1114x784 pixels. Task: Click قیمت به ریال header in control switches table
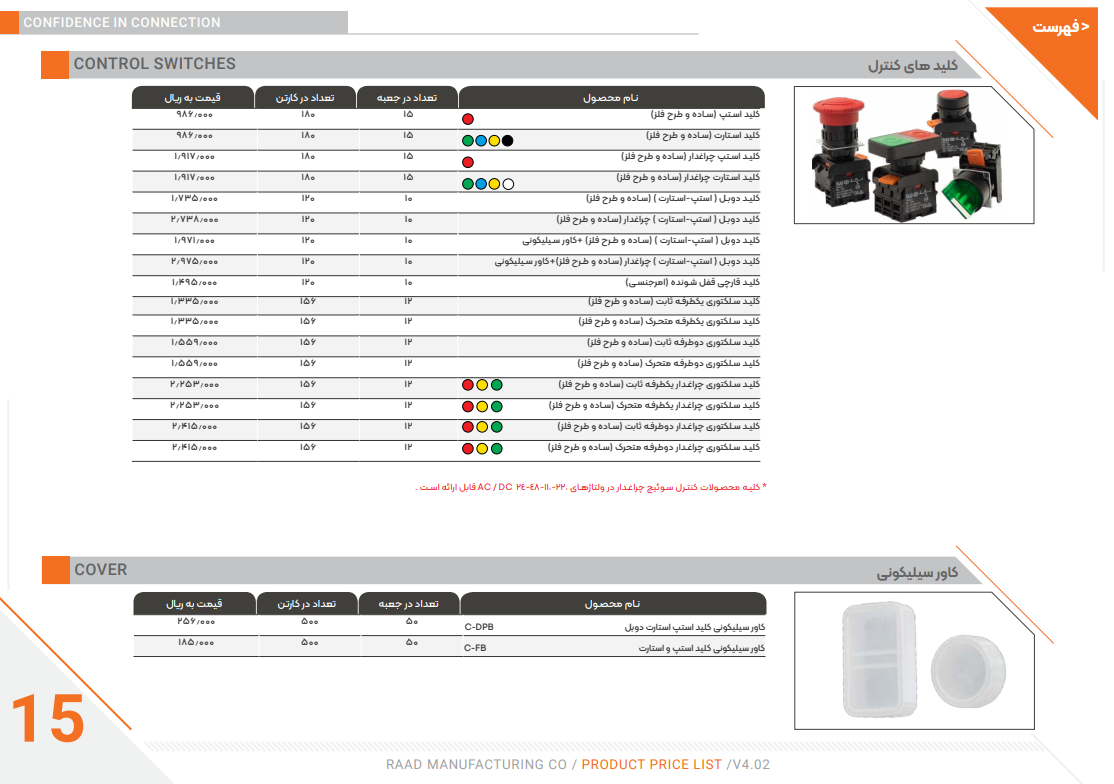coord(193,98)
